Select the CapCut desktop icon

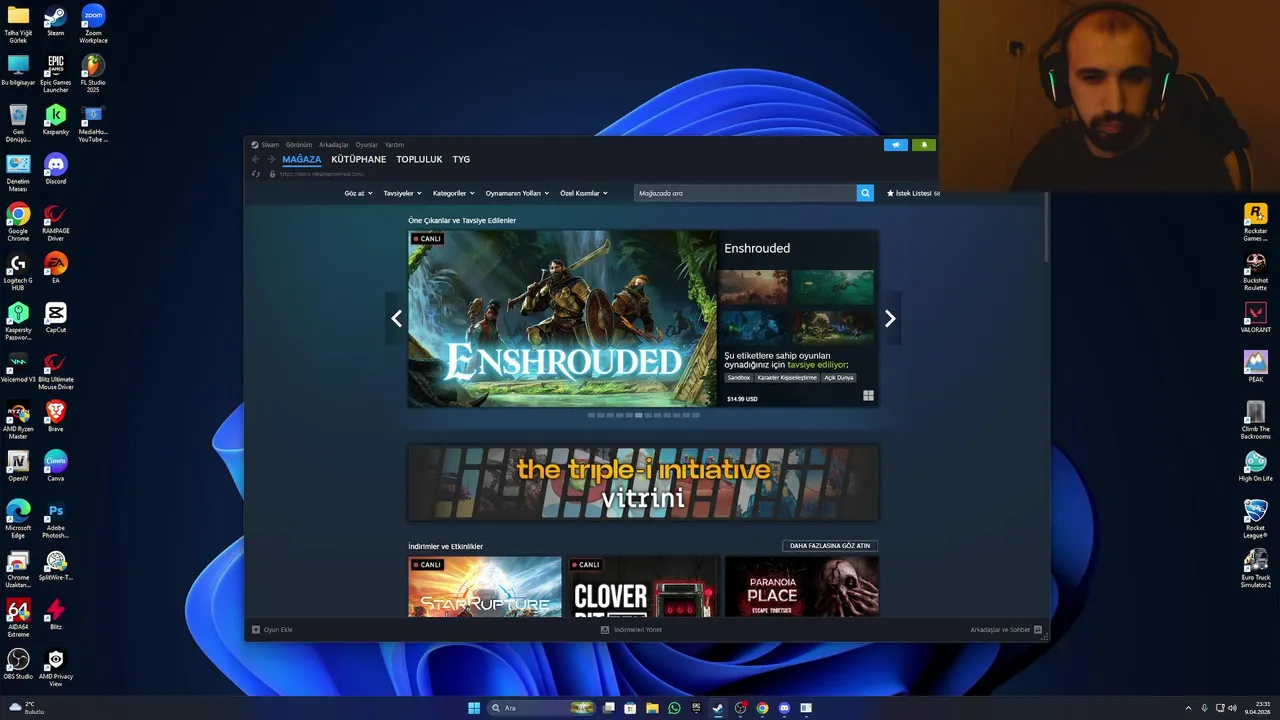tap(55, 318)
